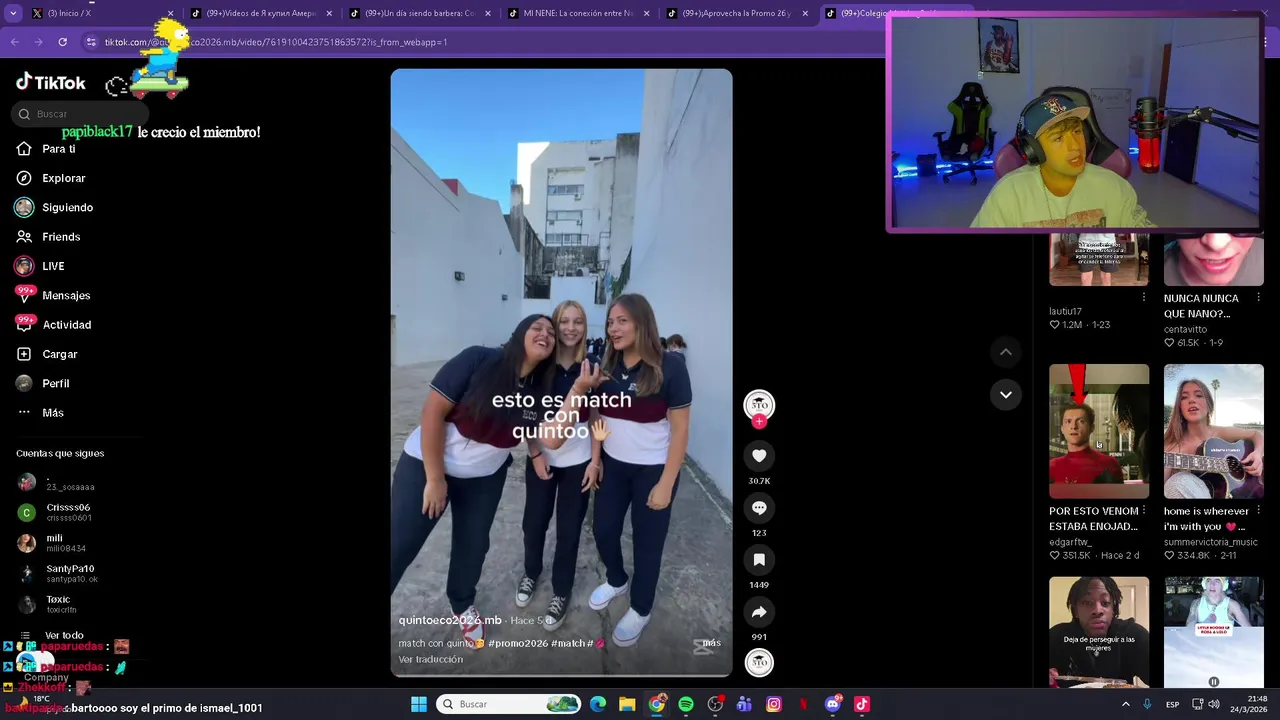Close the Inicio / X tab
The image size is (1280, 720).
(x=170, y=13)
